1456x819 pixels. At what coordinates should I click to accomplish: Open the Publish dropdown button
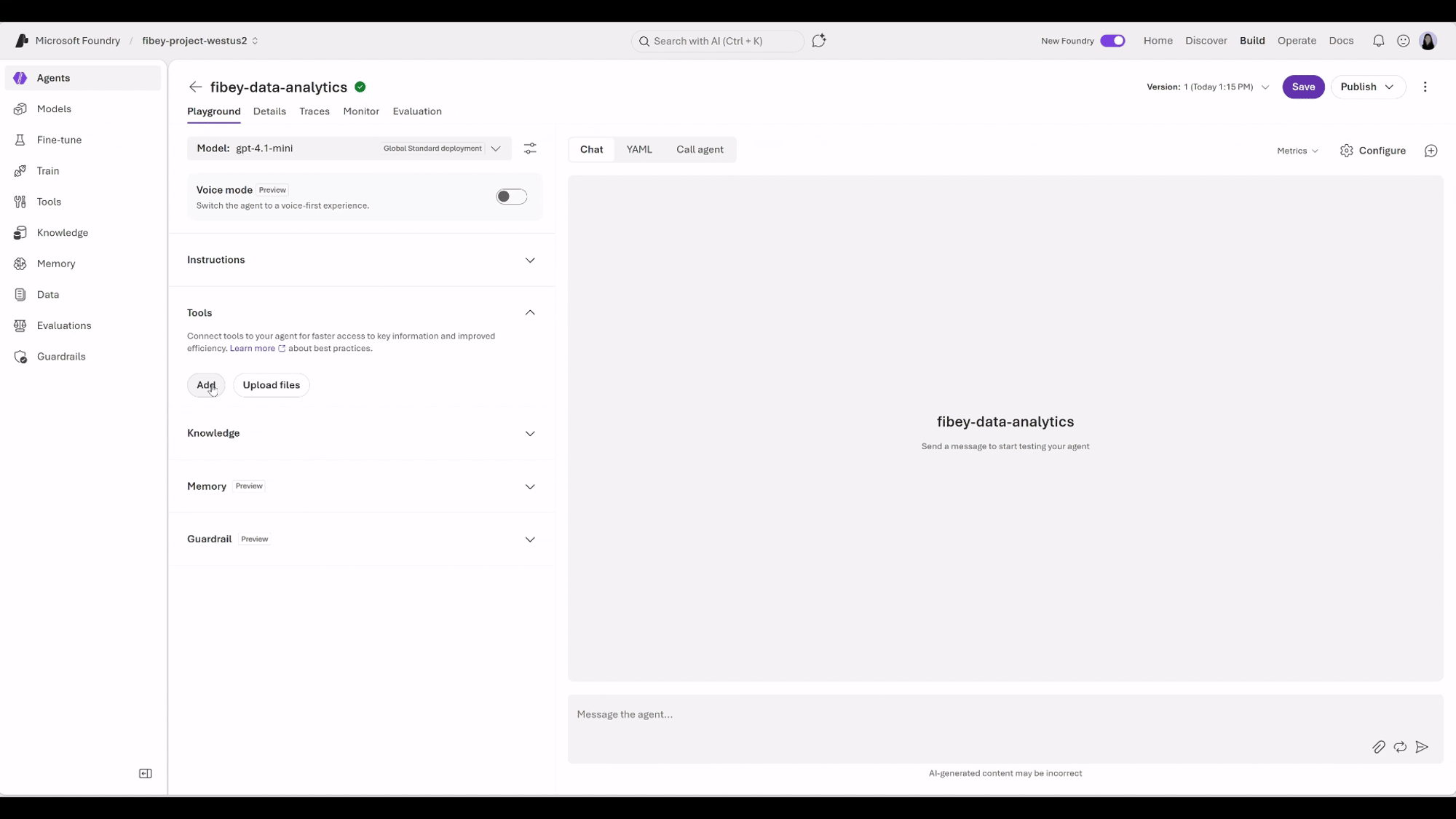[x=1368, y=87]
